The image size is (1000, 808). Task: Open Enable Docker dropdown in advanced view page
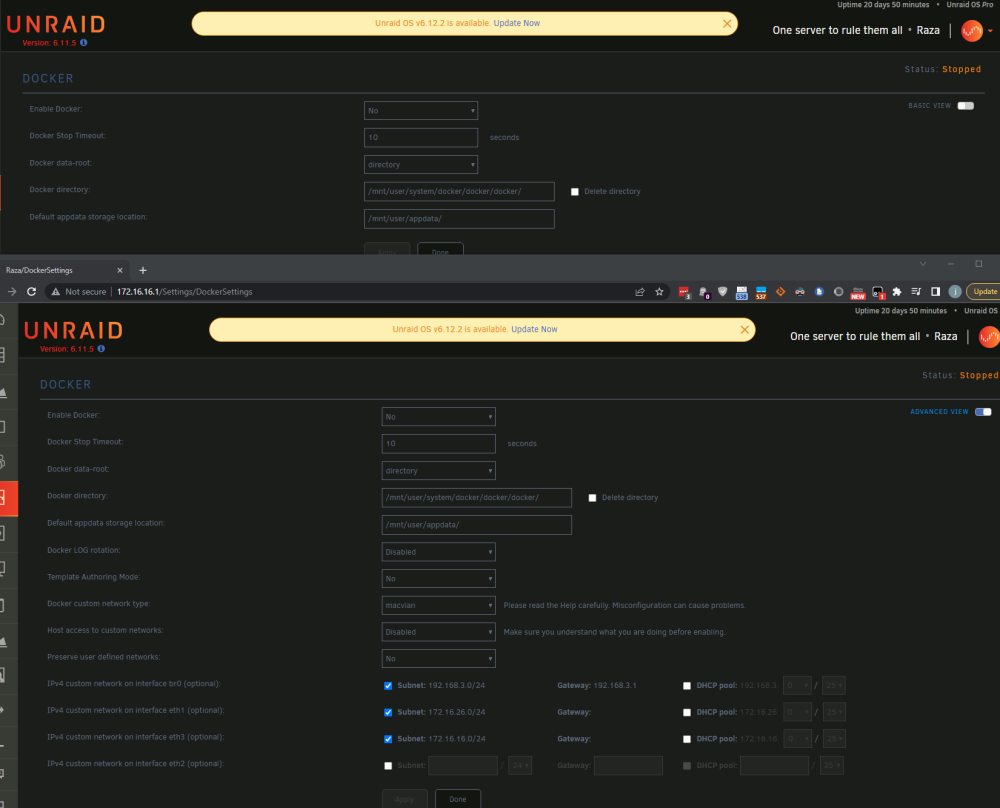coord(439,416)
